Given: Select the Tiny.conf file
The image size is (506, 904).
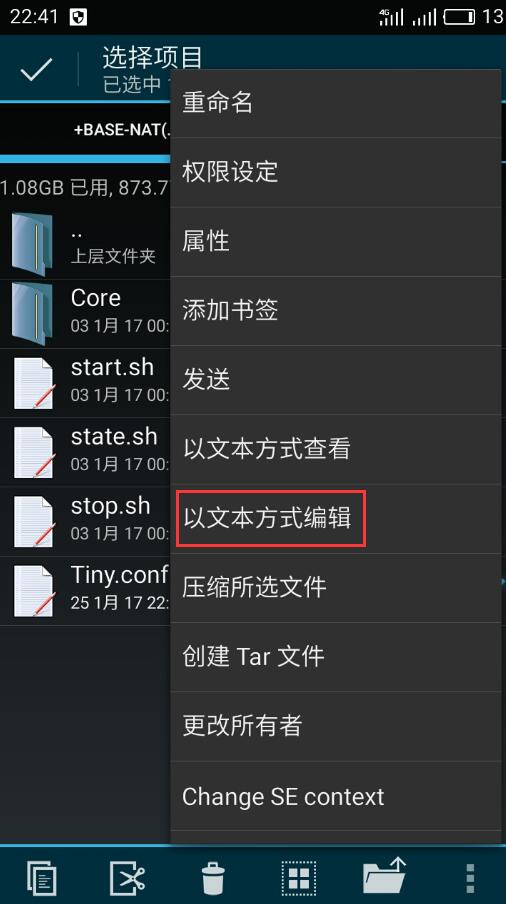Looking at the screenshot, I should point(85,590).
